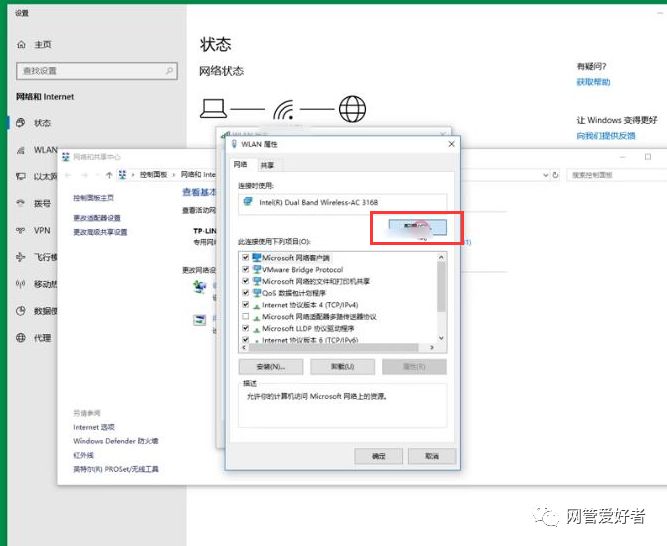This screenshot has height=546, width=667.
Task: Open Get help link in Settings
Action: tap(593, 82)
